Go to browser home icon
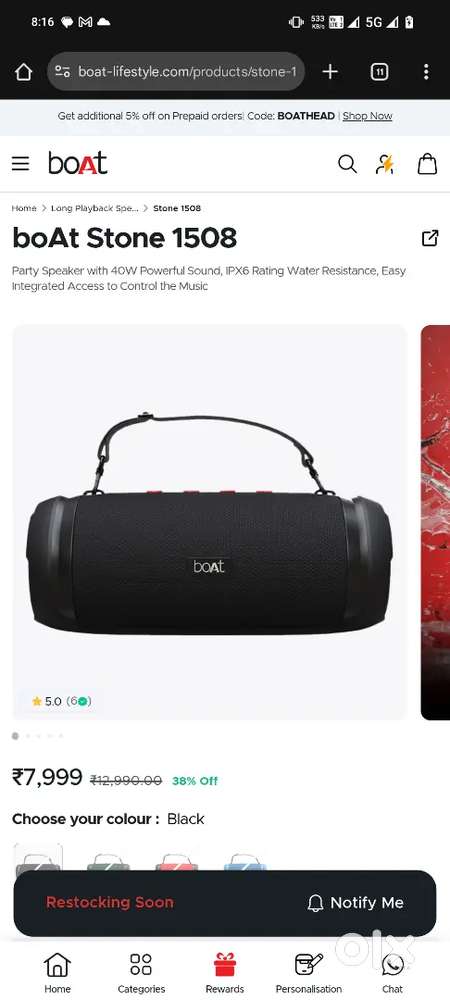 pos(24,72)
